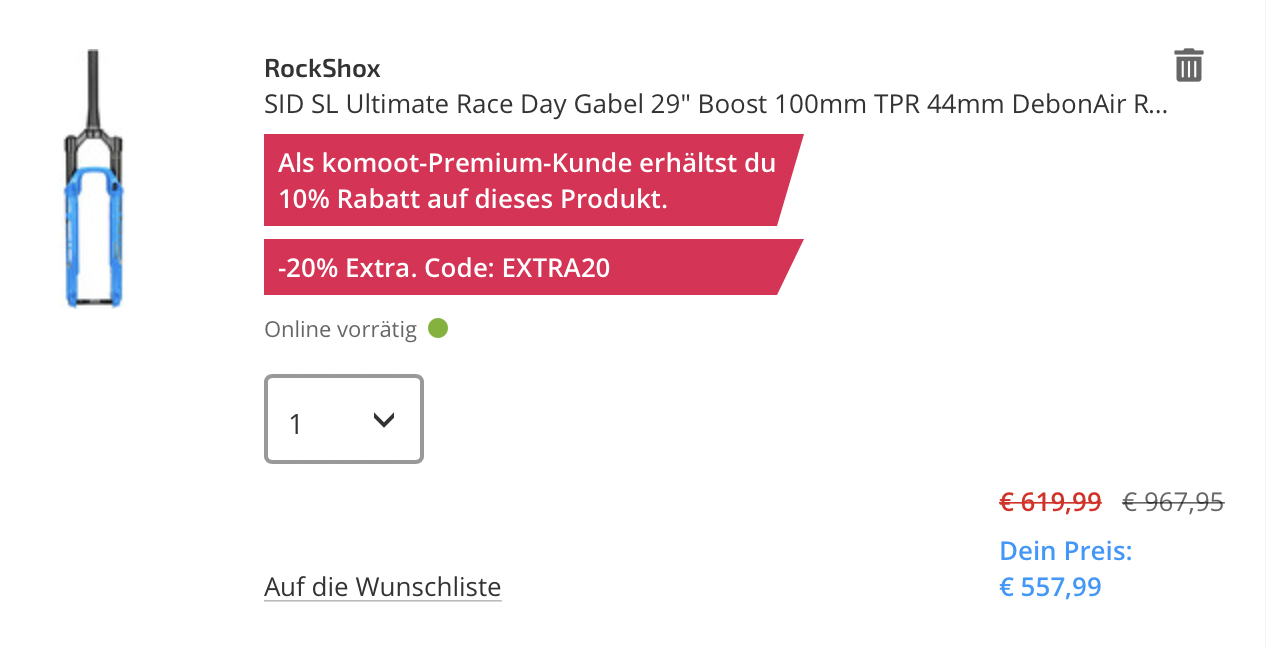
Task: Select the 'Dein Preis:' label
Action: tap(1065, 551)
